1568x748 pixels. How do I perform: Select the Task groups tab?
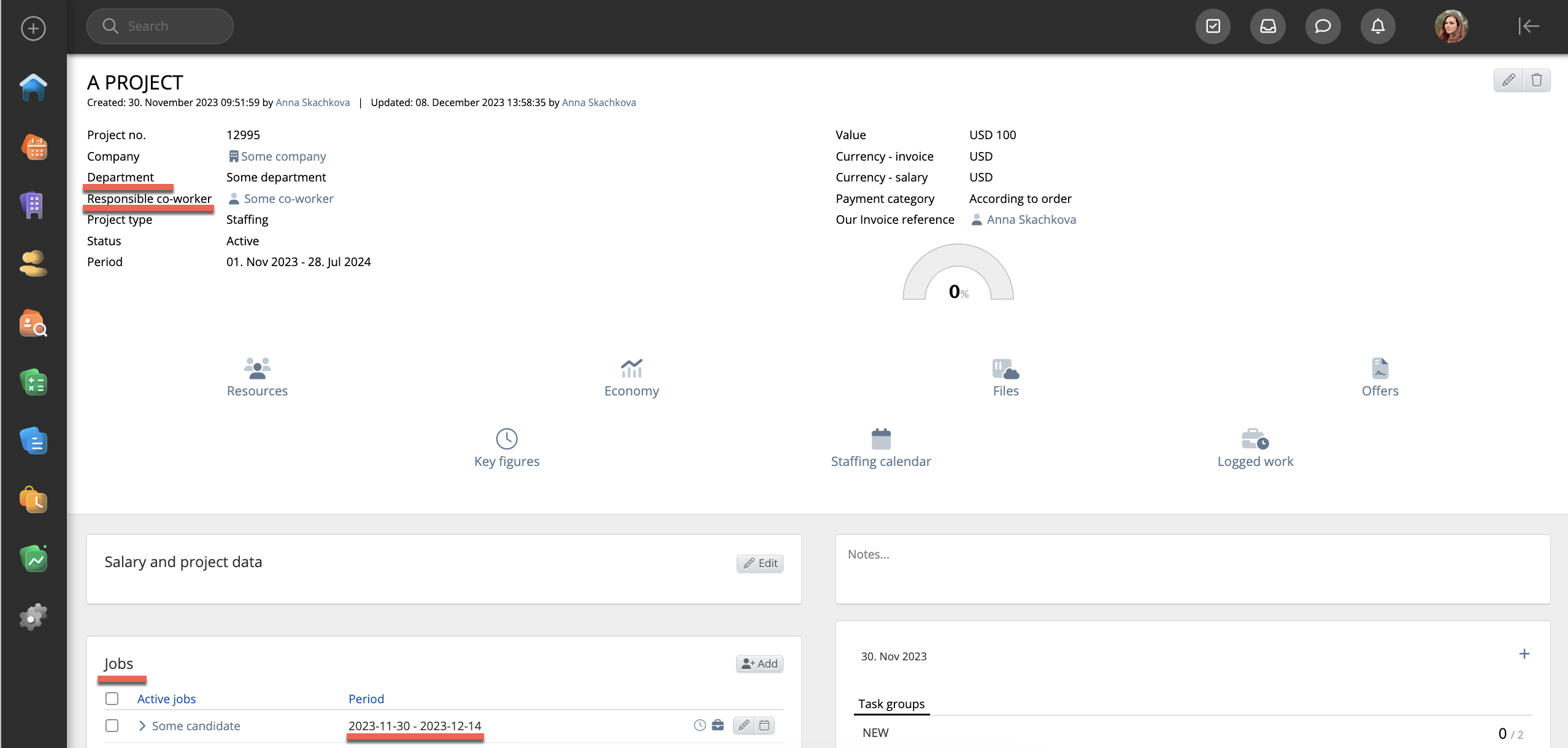891,704
